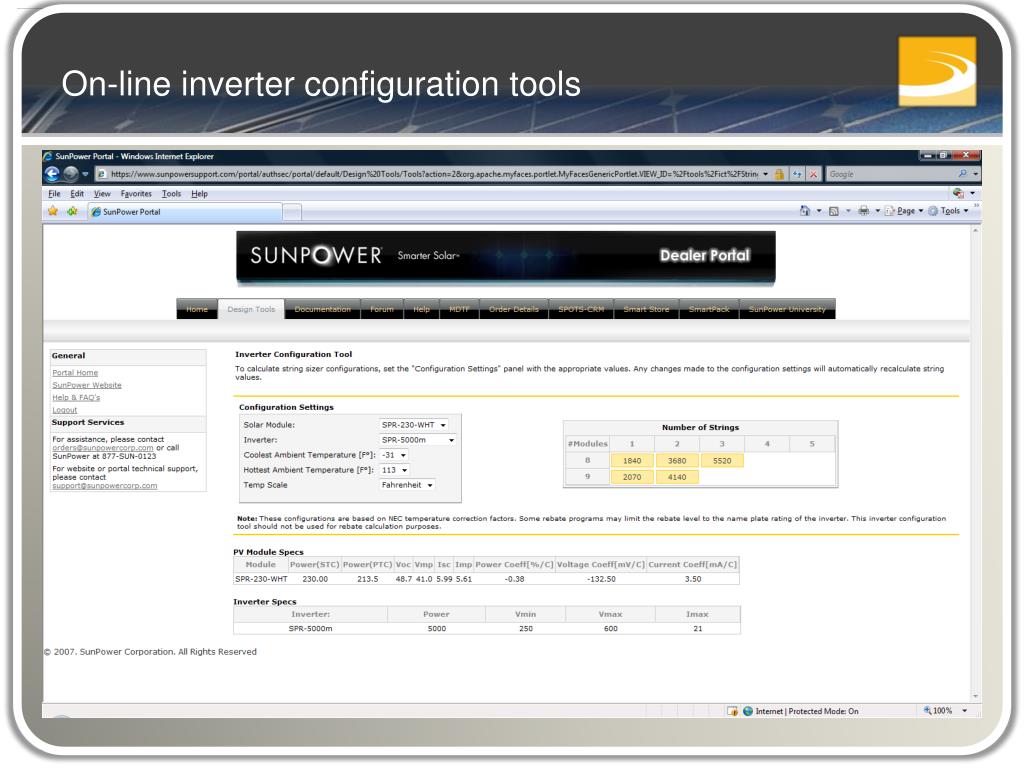Click the Feeds icon in command bar
The height and width of the screenshot is (768, 1024).
(x=833, y=211)
